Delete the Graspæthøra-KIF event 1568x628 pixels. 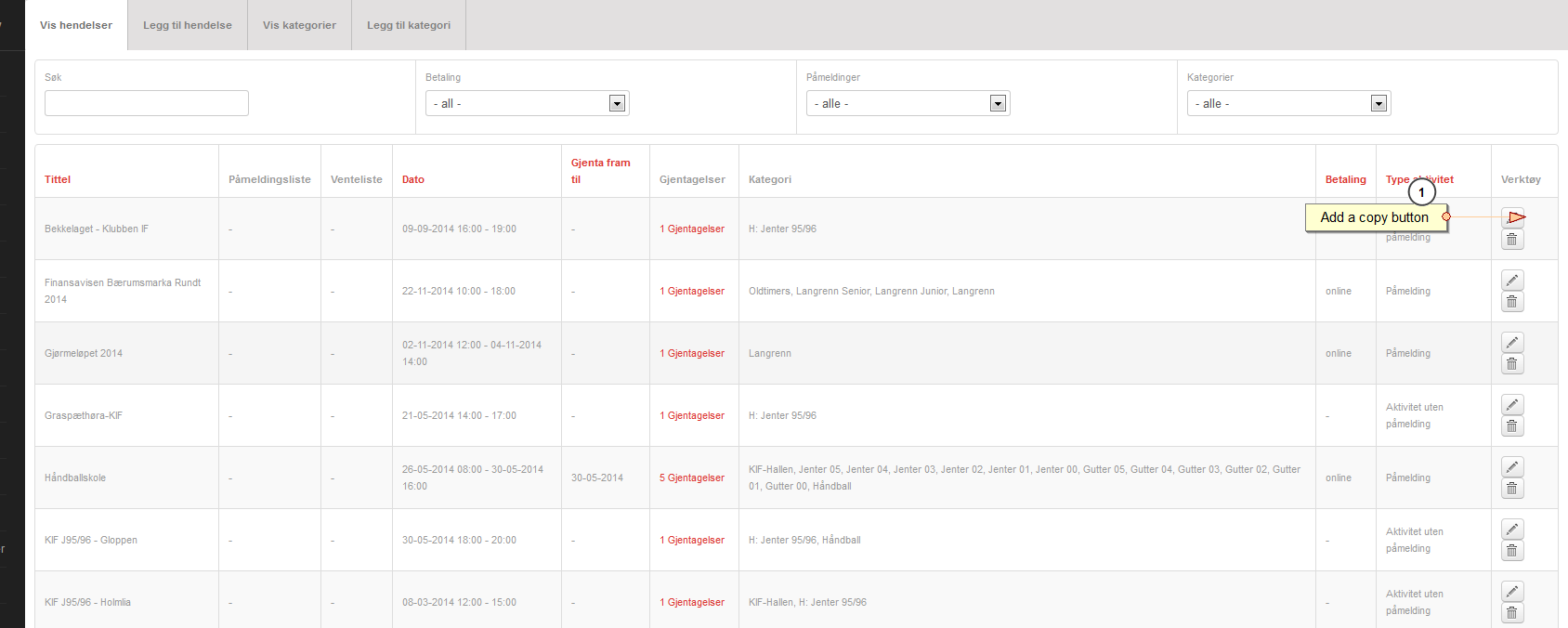pyautogui.click(x=1512, y=426)
